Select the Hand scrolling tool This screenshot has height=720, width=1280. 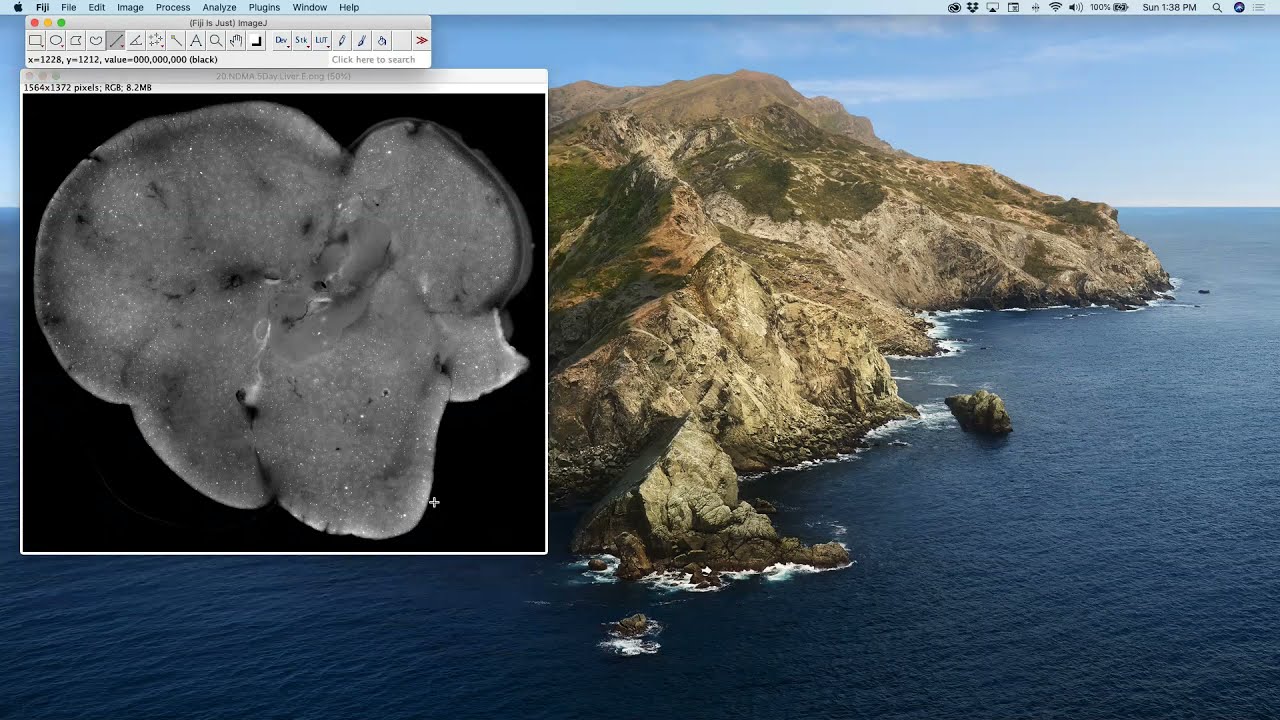(236, 41)
